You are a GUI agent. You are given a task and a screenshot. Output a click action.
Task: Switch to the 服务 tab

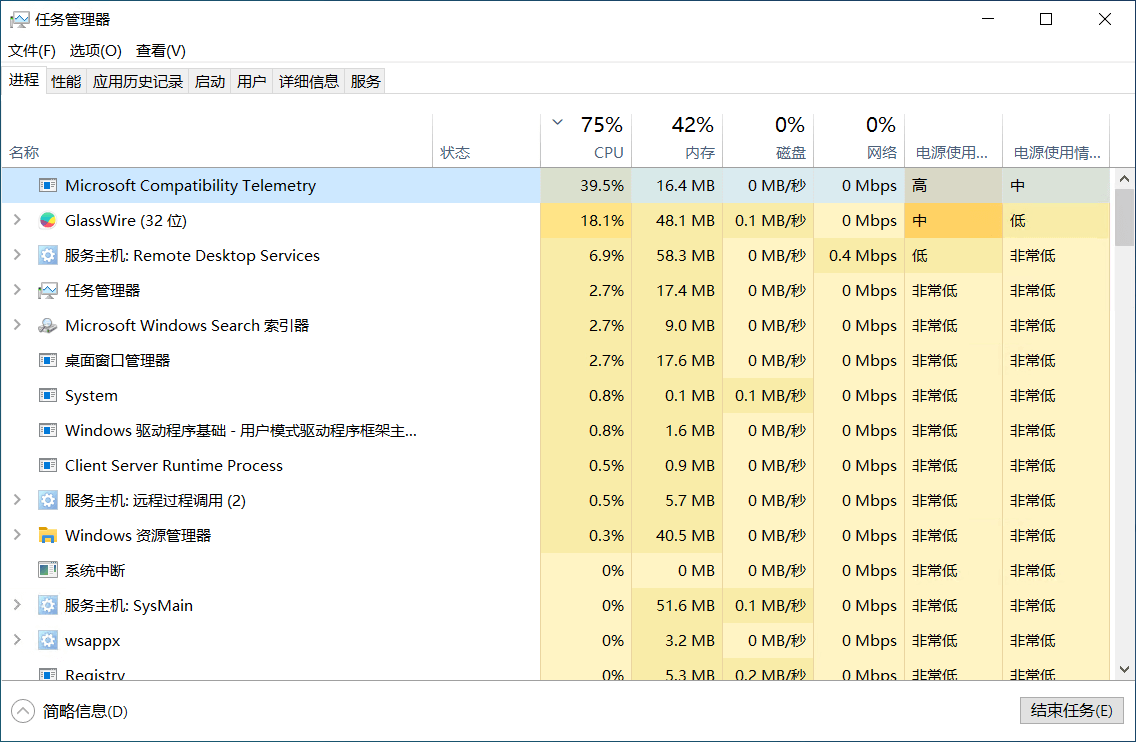click(x=365, y=81)
